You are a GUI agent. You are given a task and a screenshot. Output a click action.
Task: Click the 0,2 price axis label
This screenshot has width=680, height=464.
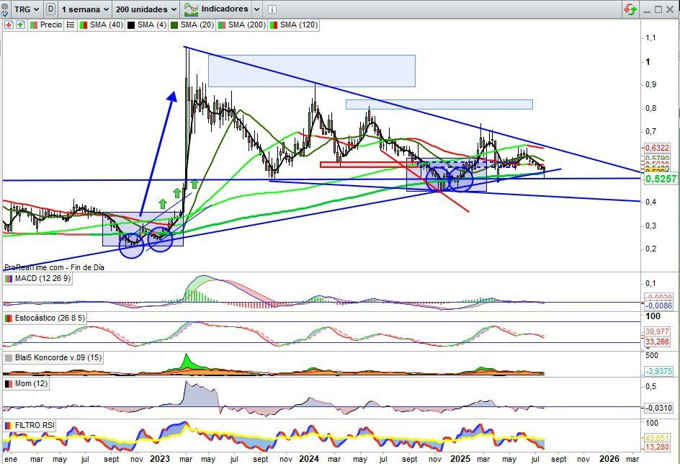(651, 249)
